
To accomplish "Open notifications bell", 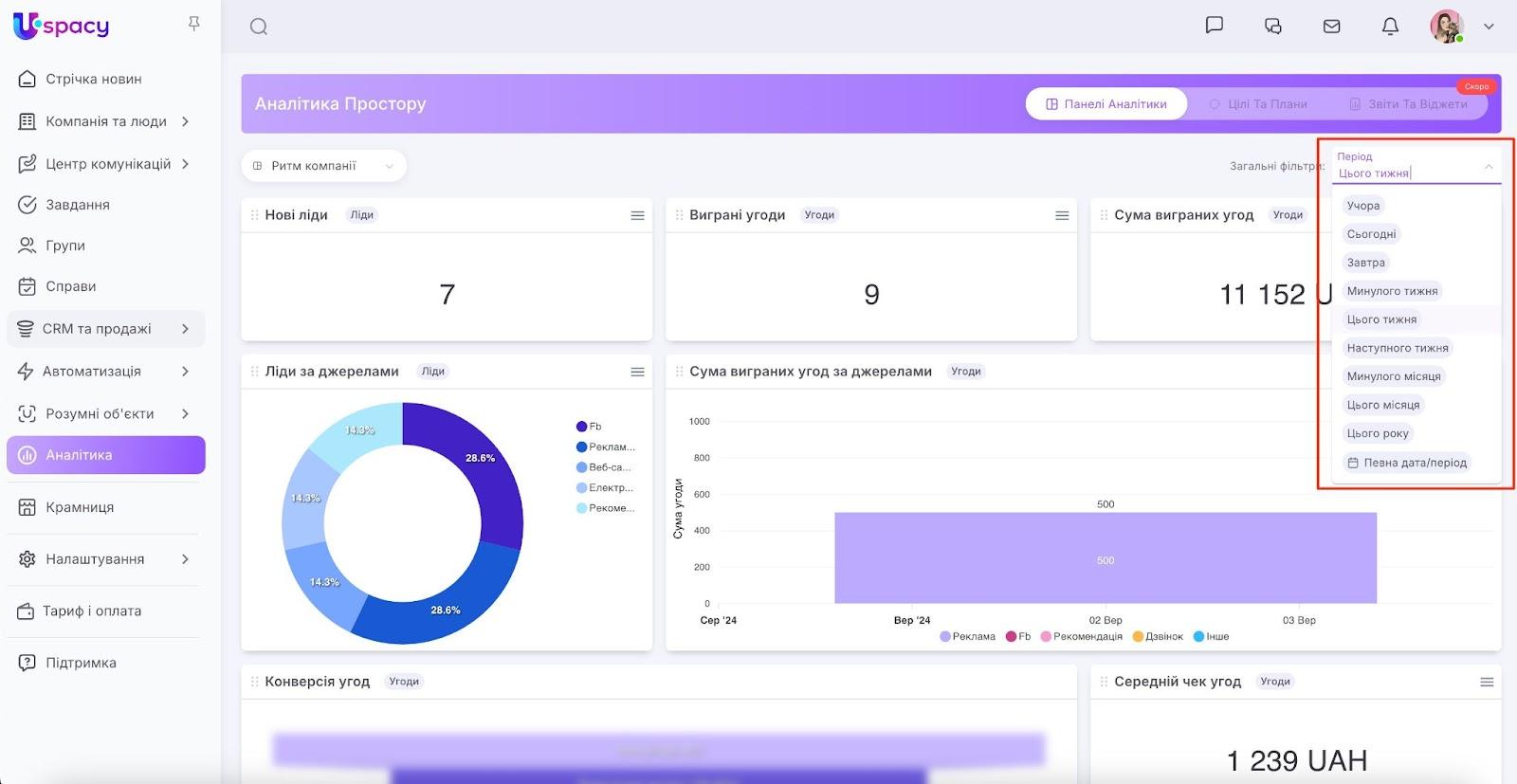I will (x=1390, y=27).
